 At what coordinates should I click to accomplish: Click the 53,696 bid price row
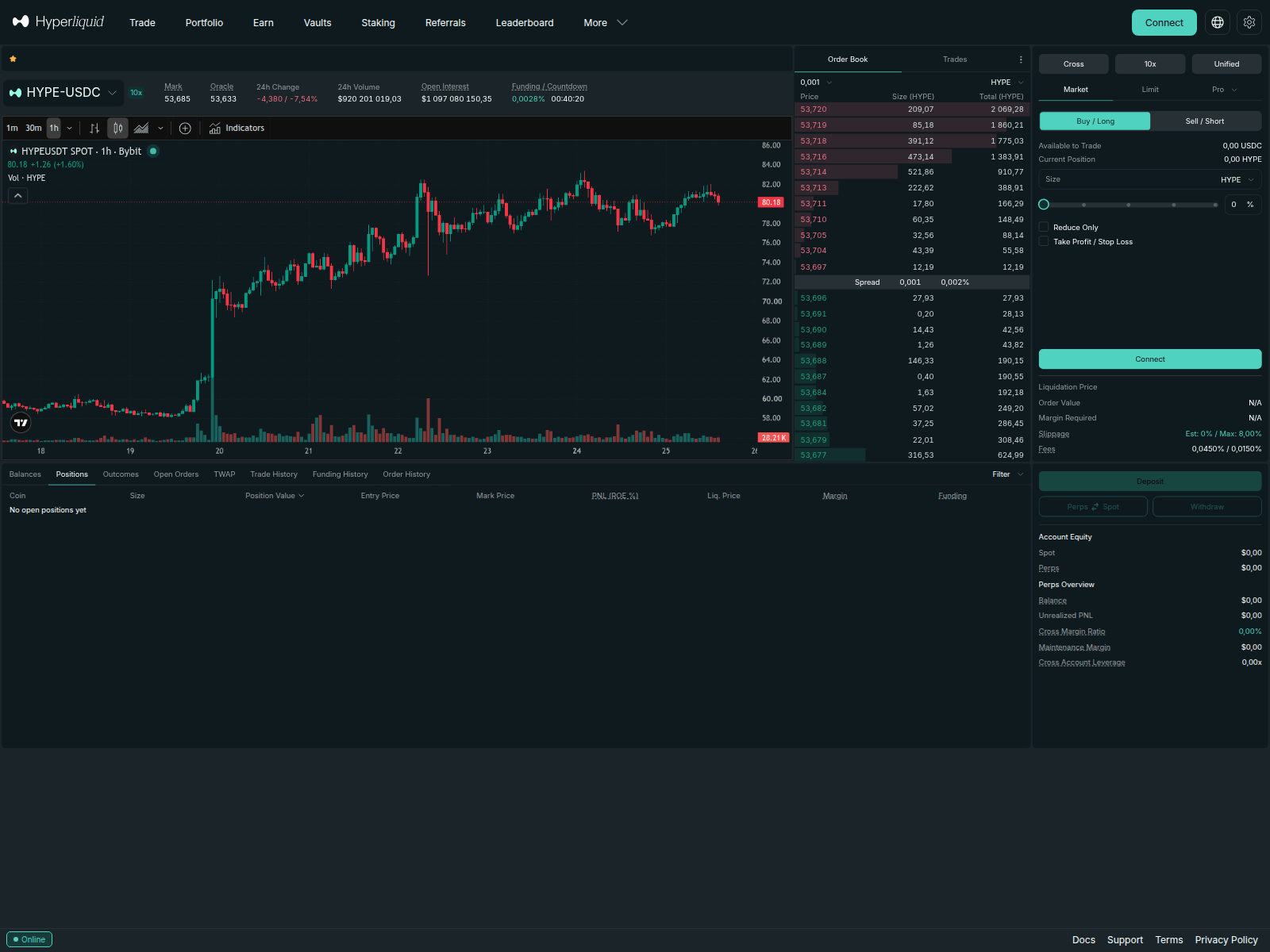click(x=912, y=298)
